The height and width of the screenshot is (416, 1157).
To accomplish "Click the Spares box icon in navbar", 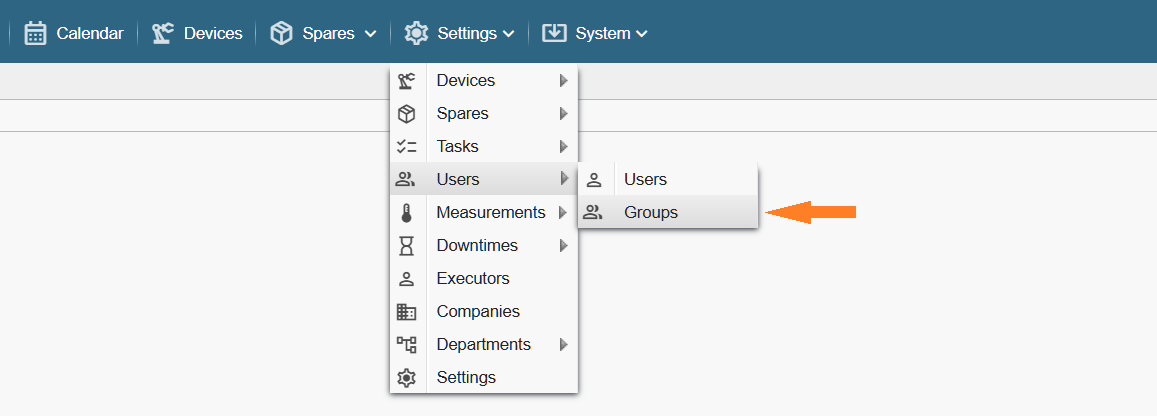I will pos(281,33).
